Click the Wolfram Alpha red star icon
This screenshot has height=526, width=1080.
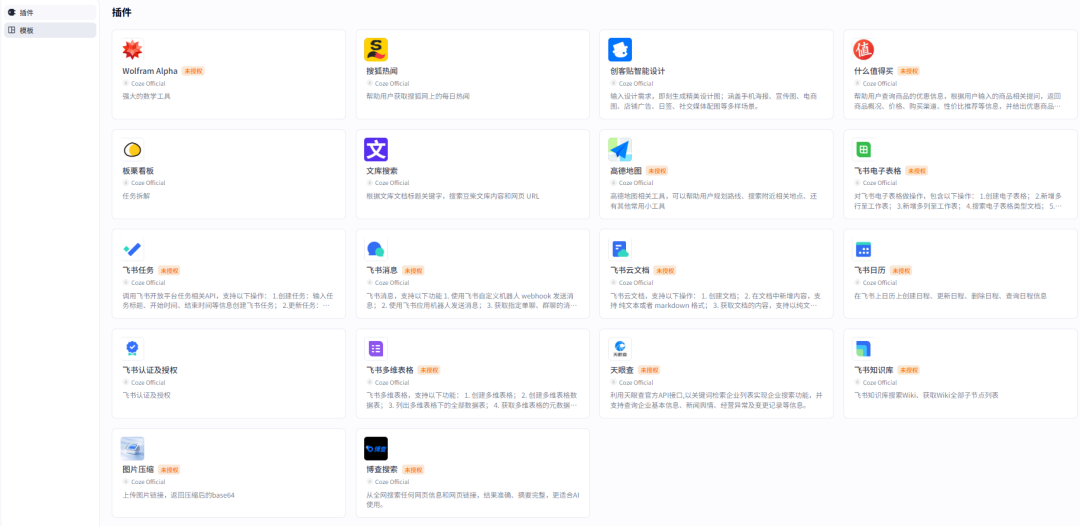132,50
